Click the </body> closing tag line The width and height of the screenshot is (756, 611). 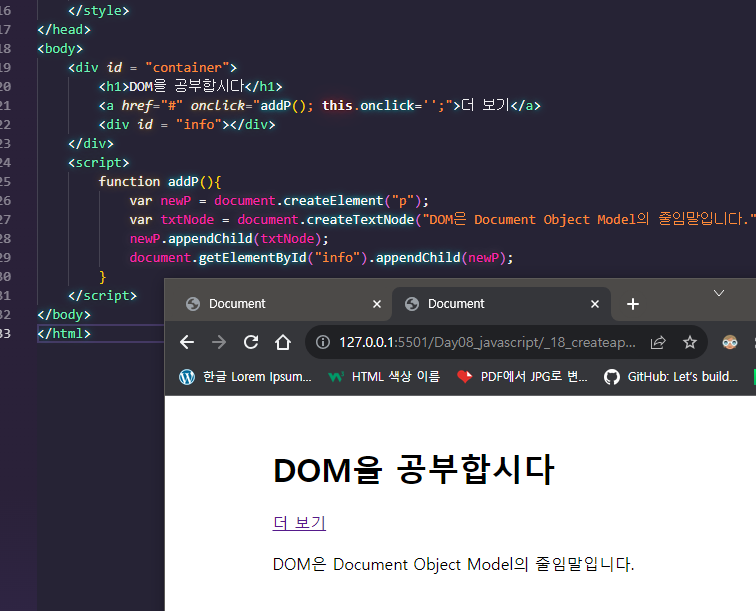pyautogui.click(x=64, y=314)
